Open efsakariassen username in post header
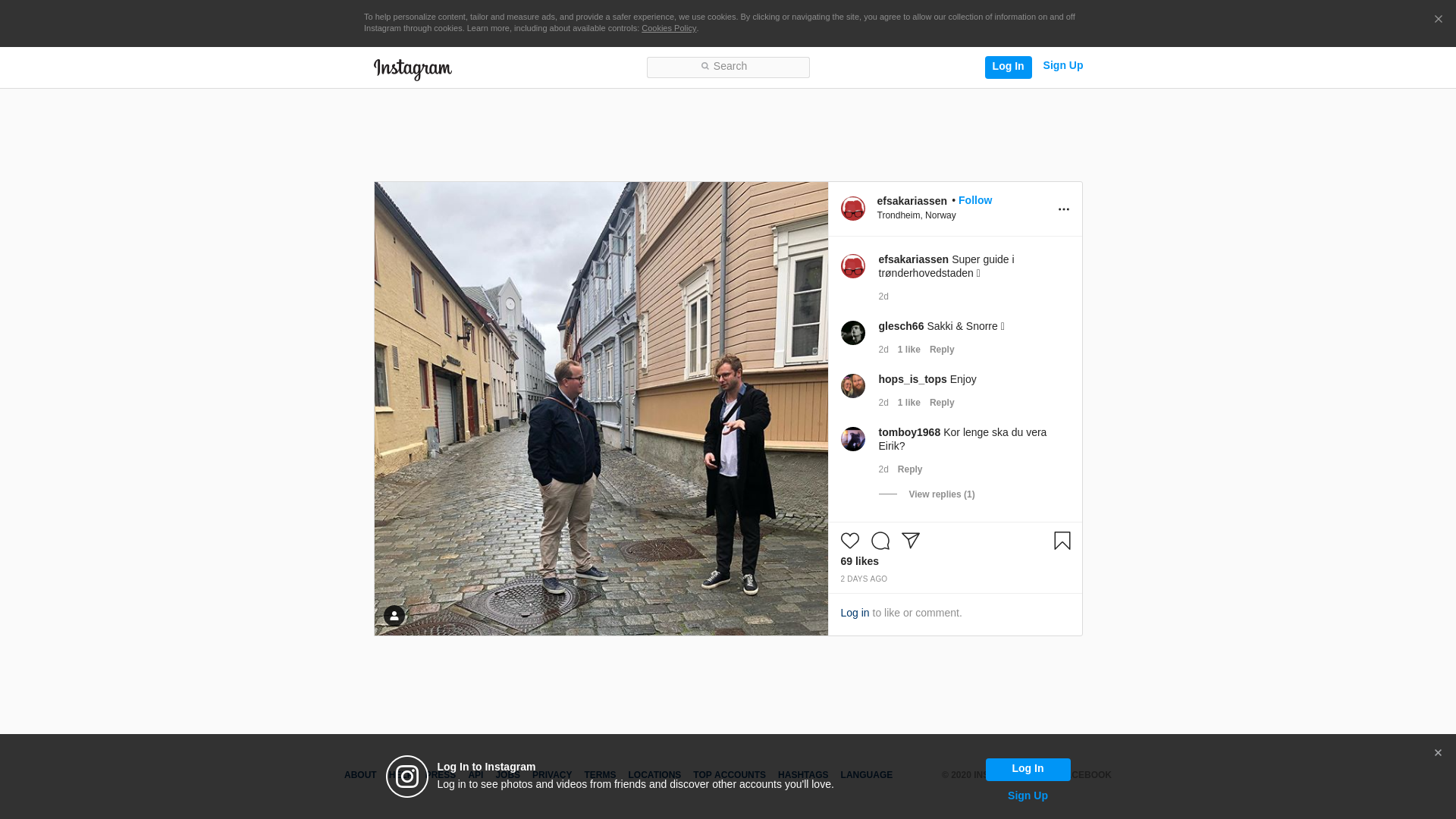This screenshot has width=1456, height=819. click(x=912, y=201)
